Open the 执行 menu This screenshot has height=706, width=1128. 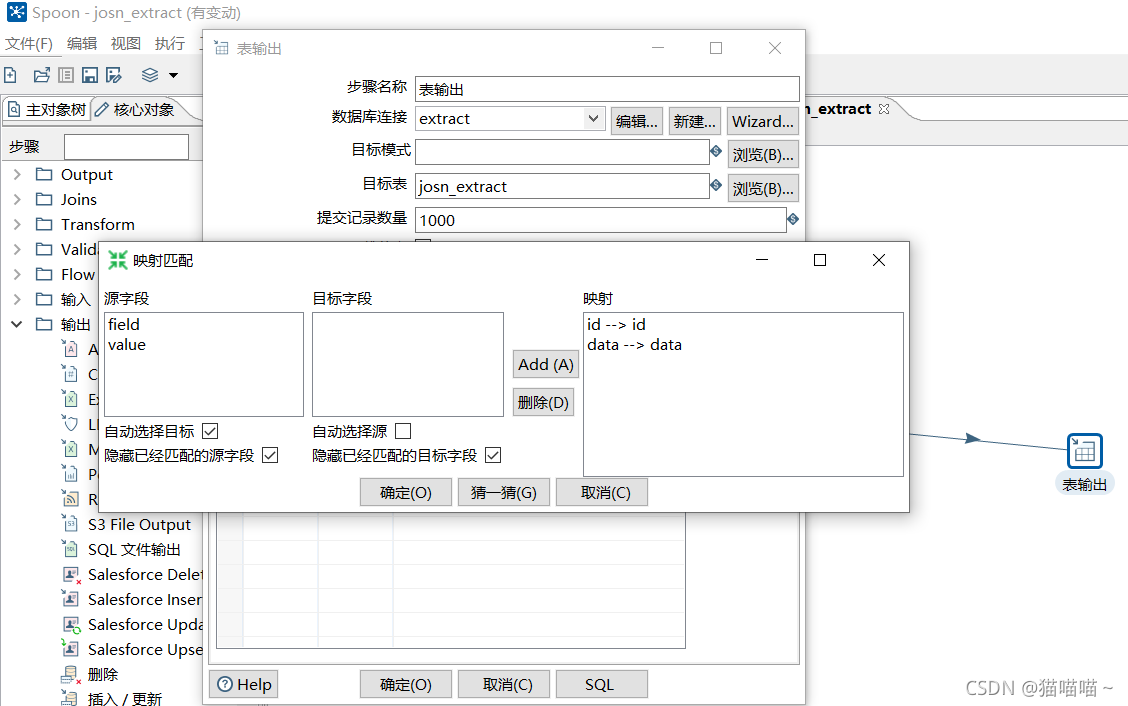[x=170, y=44]
